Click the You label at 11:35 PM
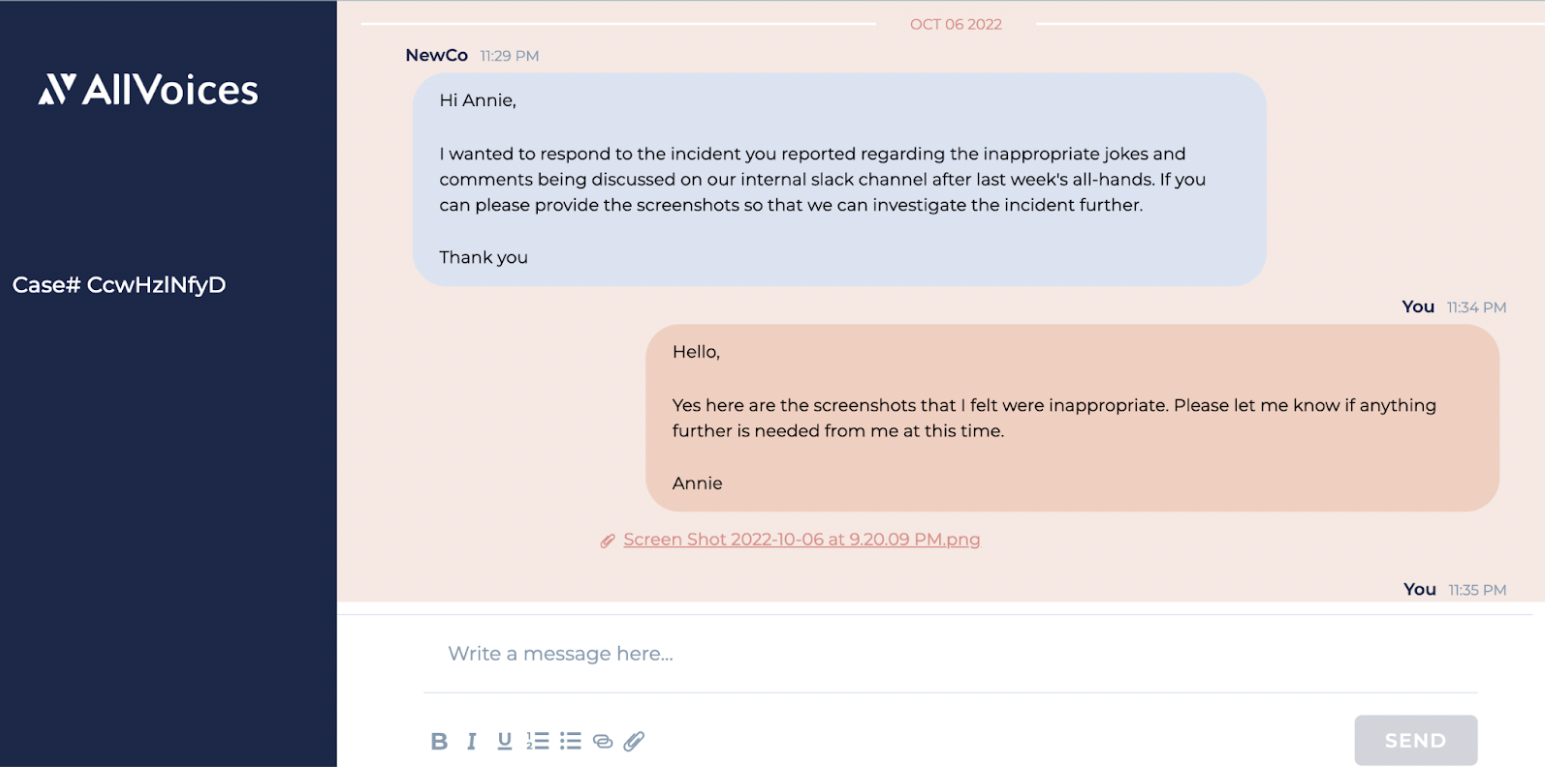Image resolution: width=1546 pixels, height=768 pixels. [x=1419, y=590]
